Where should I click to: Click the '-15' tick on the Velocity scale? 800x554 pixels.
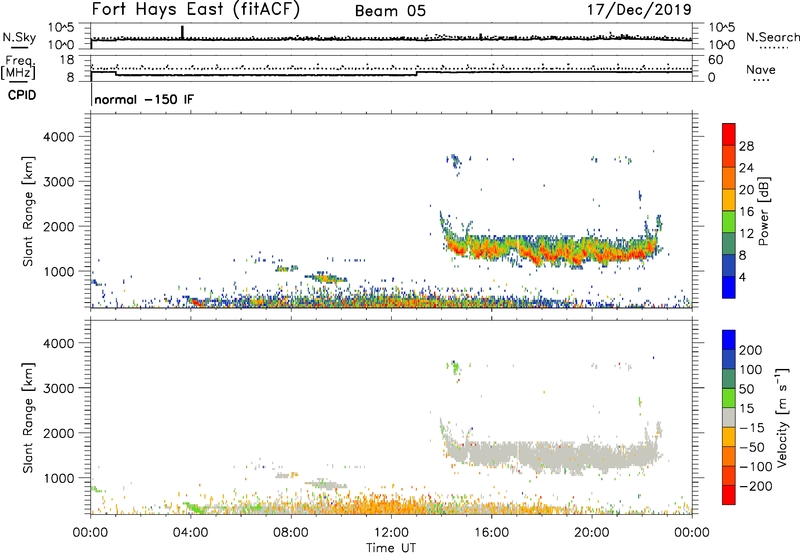752,428
